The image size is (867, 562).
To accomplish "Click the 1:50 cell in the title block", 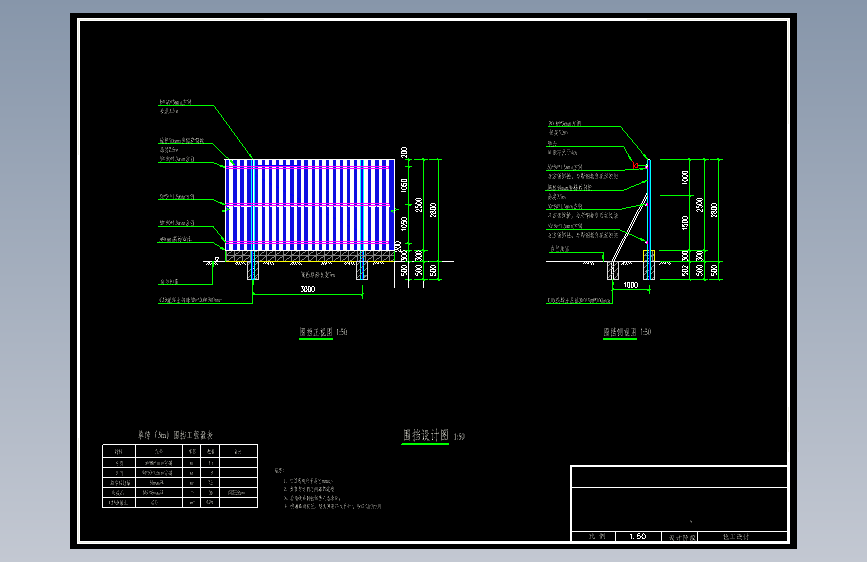I will pos(638,537).
